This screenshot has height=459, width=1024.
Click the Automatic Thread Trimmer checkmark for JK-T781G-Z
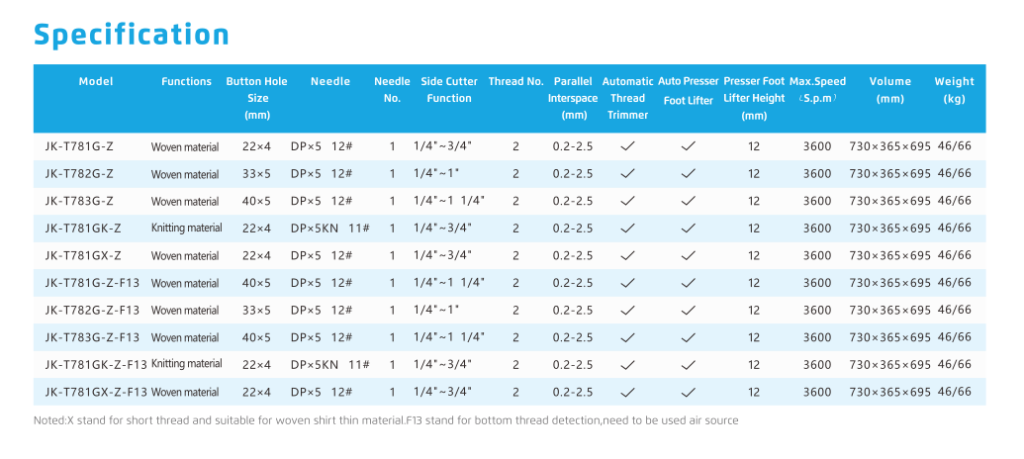(x=628, y=146)
